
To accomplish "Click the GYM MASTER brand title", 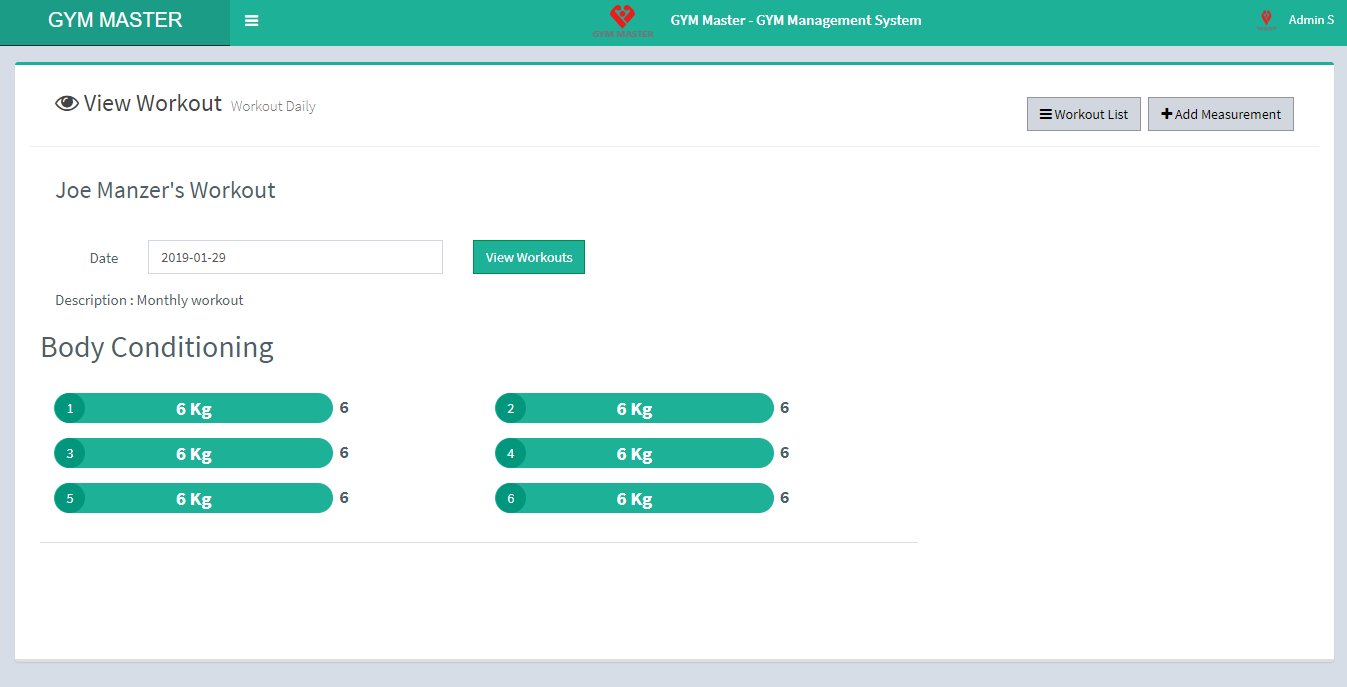I will click(115, 21).
